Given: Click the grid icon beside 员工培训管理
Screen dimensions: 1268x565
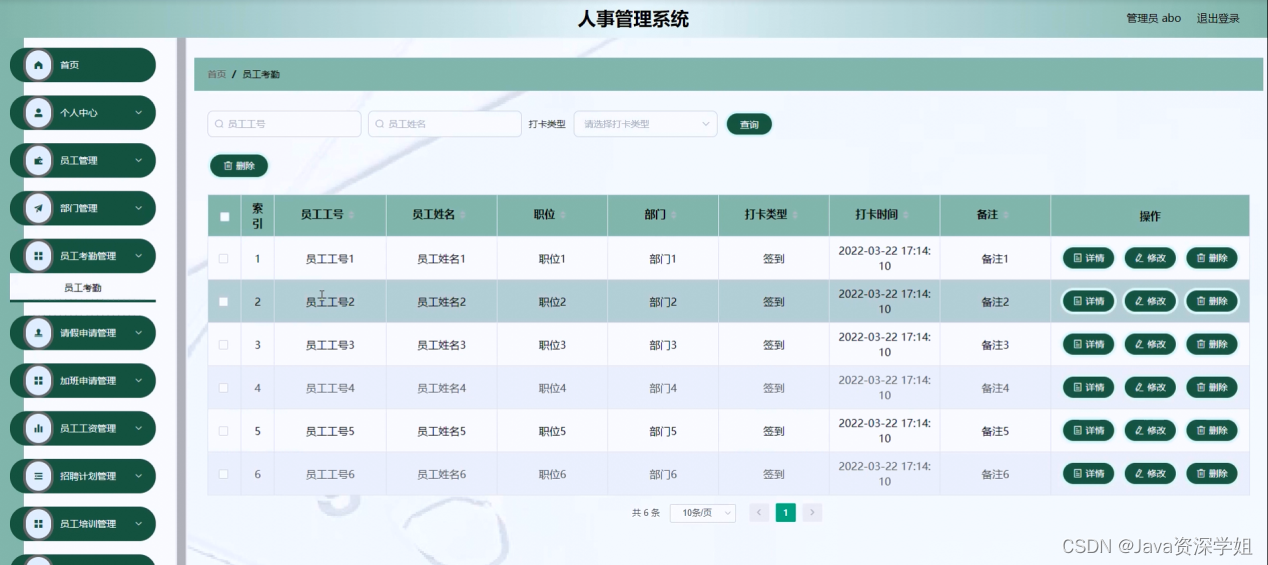Looking at the screenshot, I should click(x=39, y=524).
